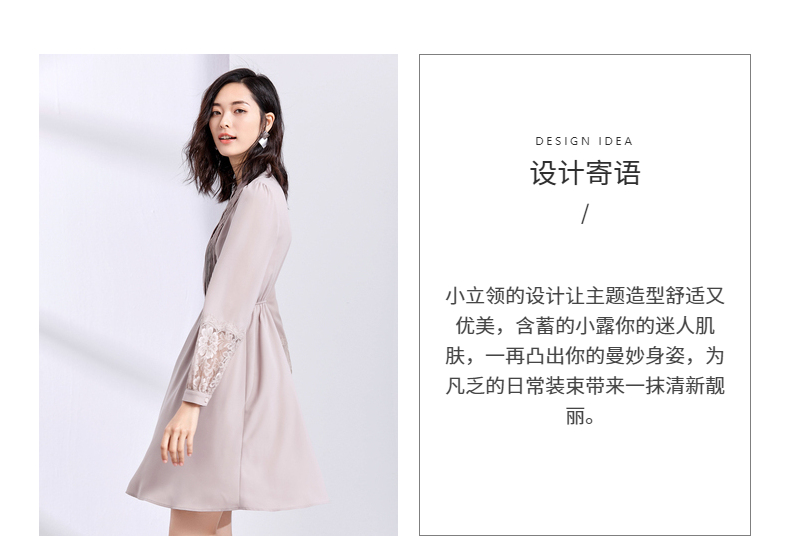Click the text line 凡乏的日常装束带来一抹清新靓
The width and height of the screenshot is (790, 536).
tap(585, 387)
